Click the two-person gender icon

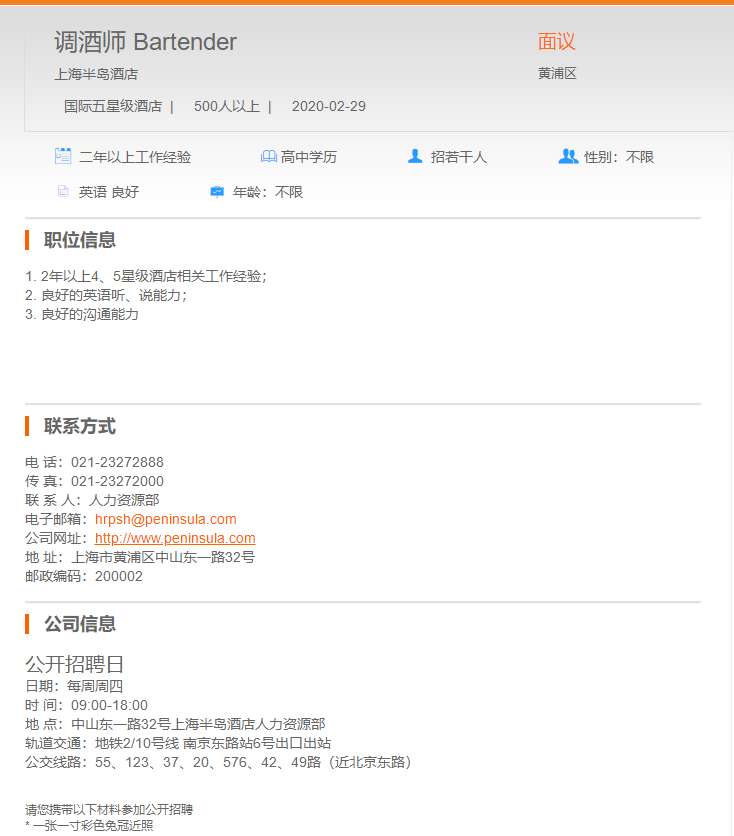568,156
